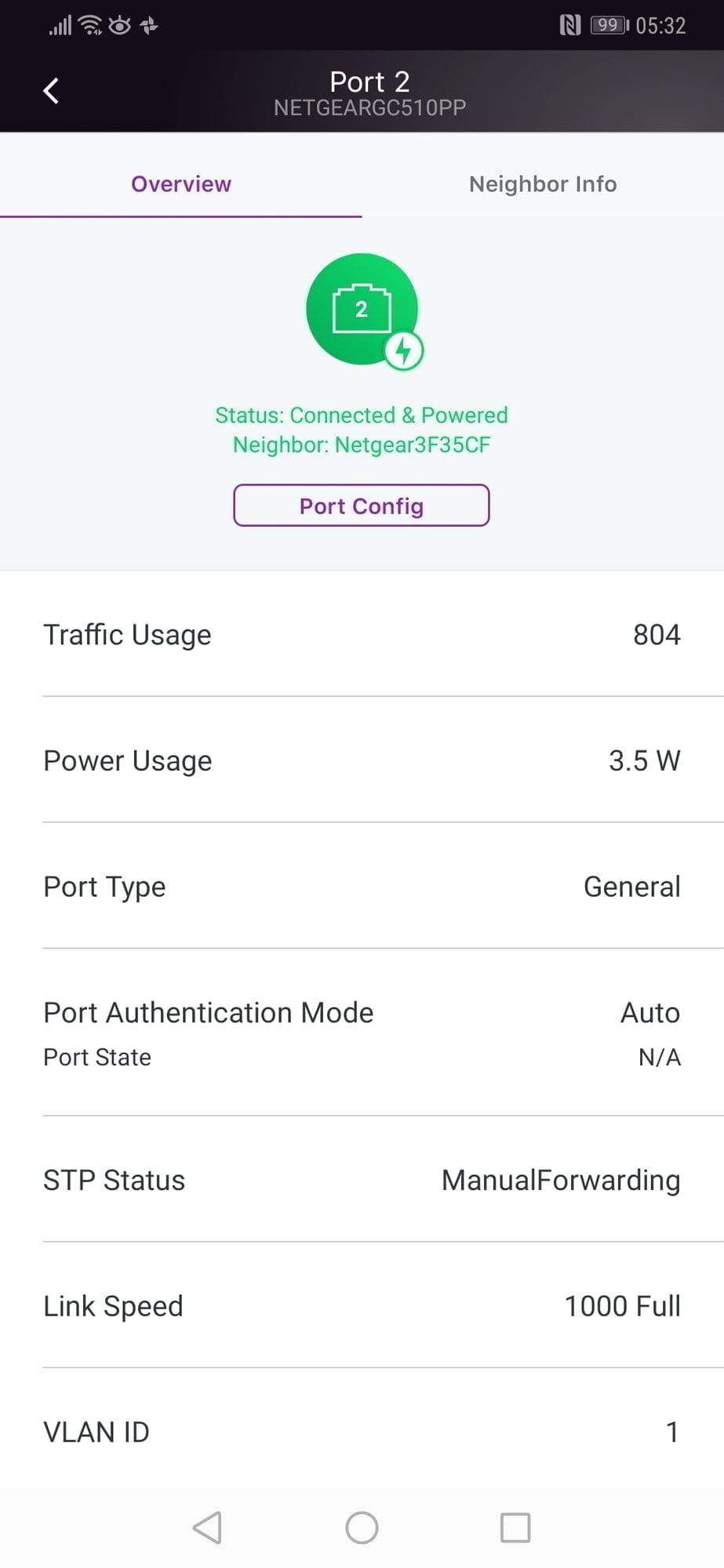This screenshot has height=1568, width=724.
Task: Tap the battery indicator in status bar
Action: pos(609,26)
